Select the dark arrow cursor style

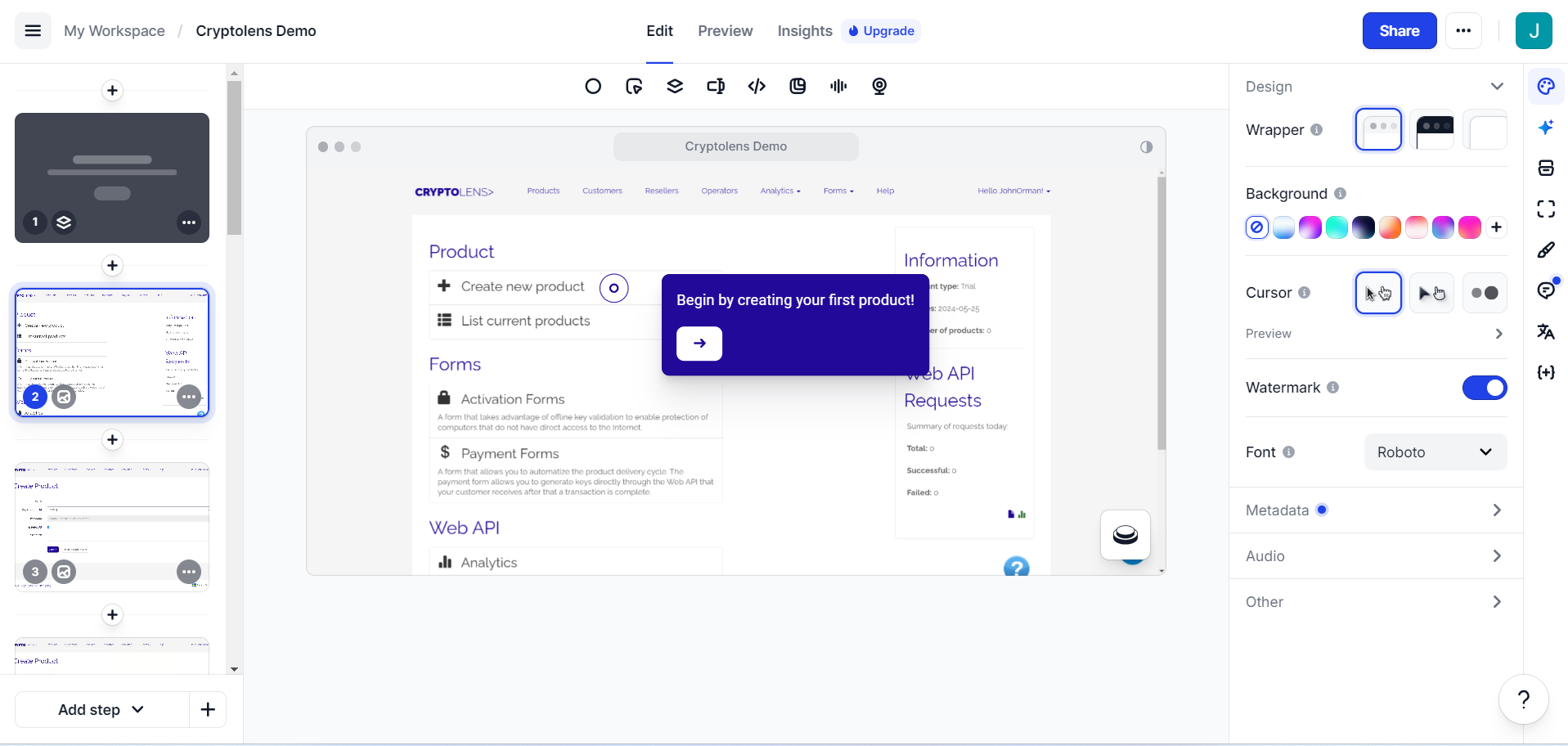(1432, 293)
